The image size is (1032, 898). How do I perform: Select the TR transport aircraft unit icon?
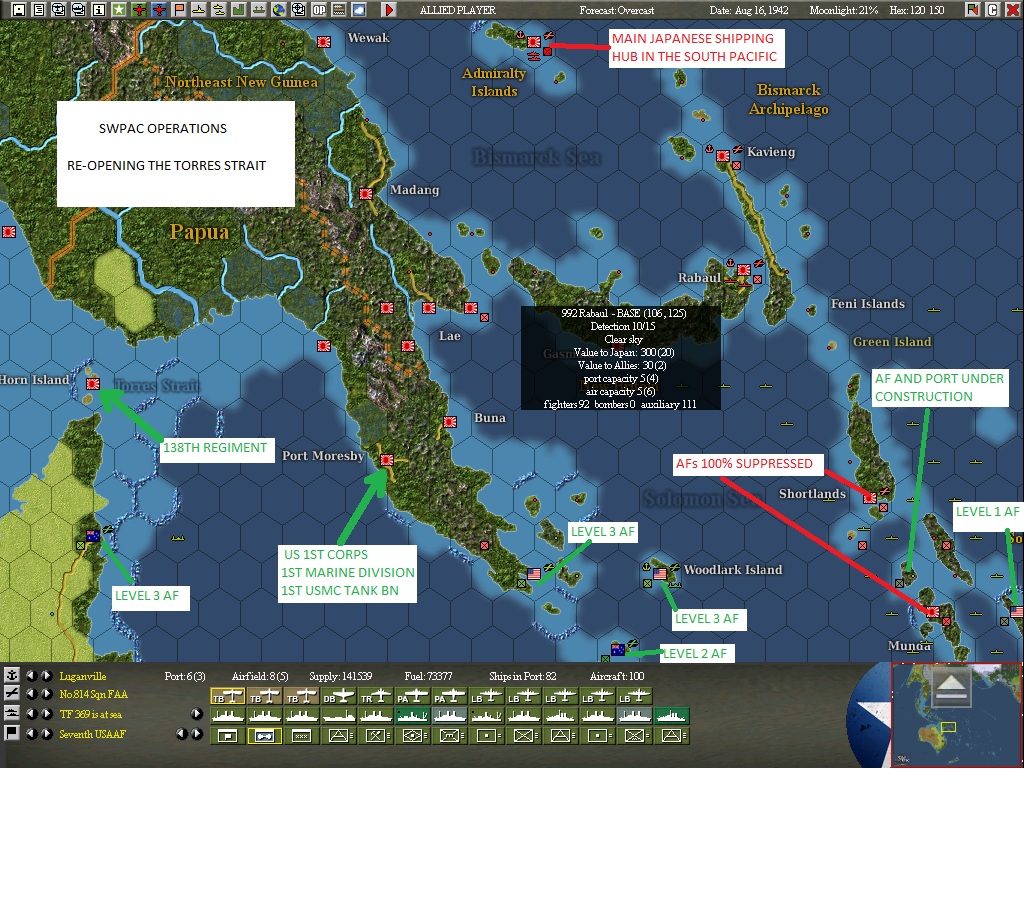coord(375,697)
